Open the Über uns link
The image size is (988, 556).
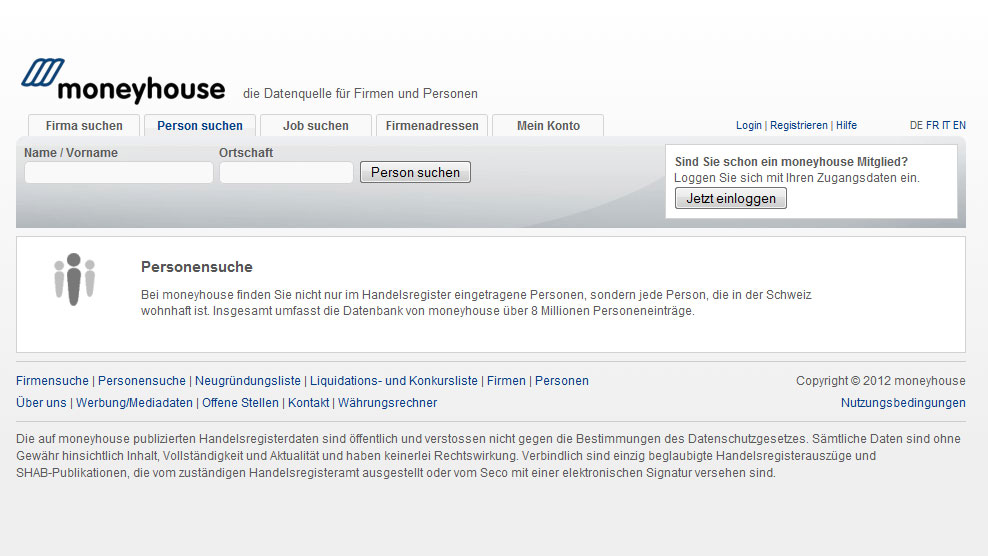[x=41, y=403]
